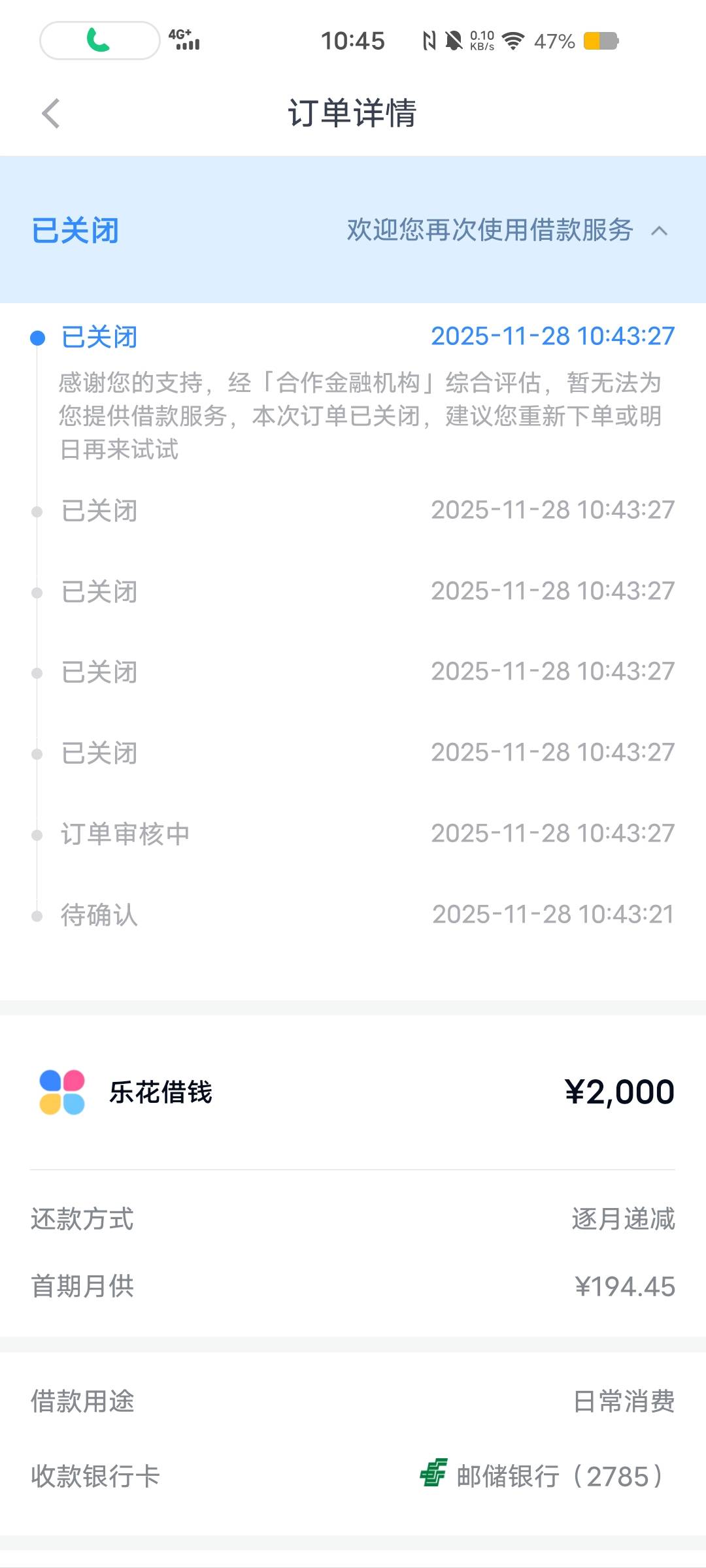Image resolution: width=706 pixels, height=1568 pixels.
Task: Tap the battery status icon
Action: pos(601,41)
